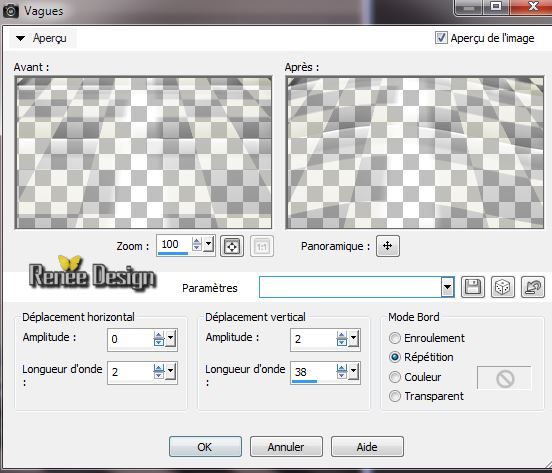Click the randomize parameters dice icon

pos(503,287)
